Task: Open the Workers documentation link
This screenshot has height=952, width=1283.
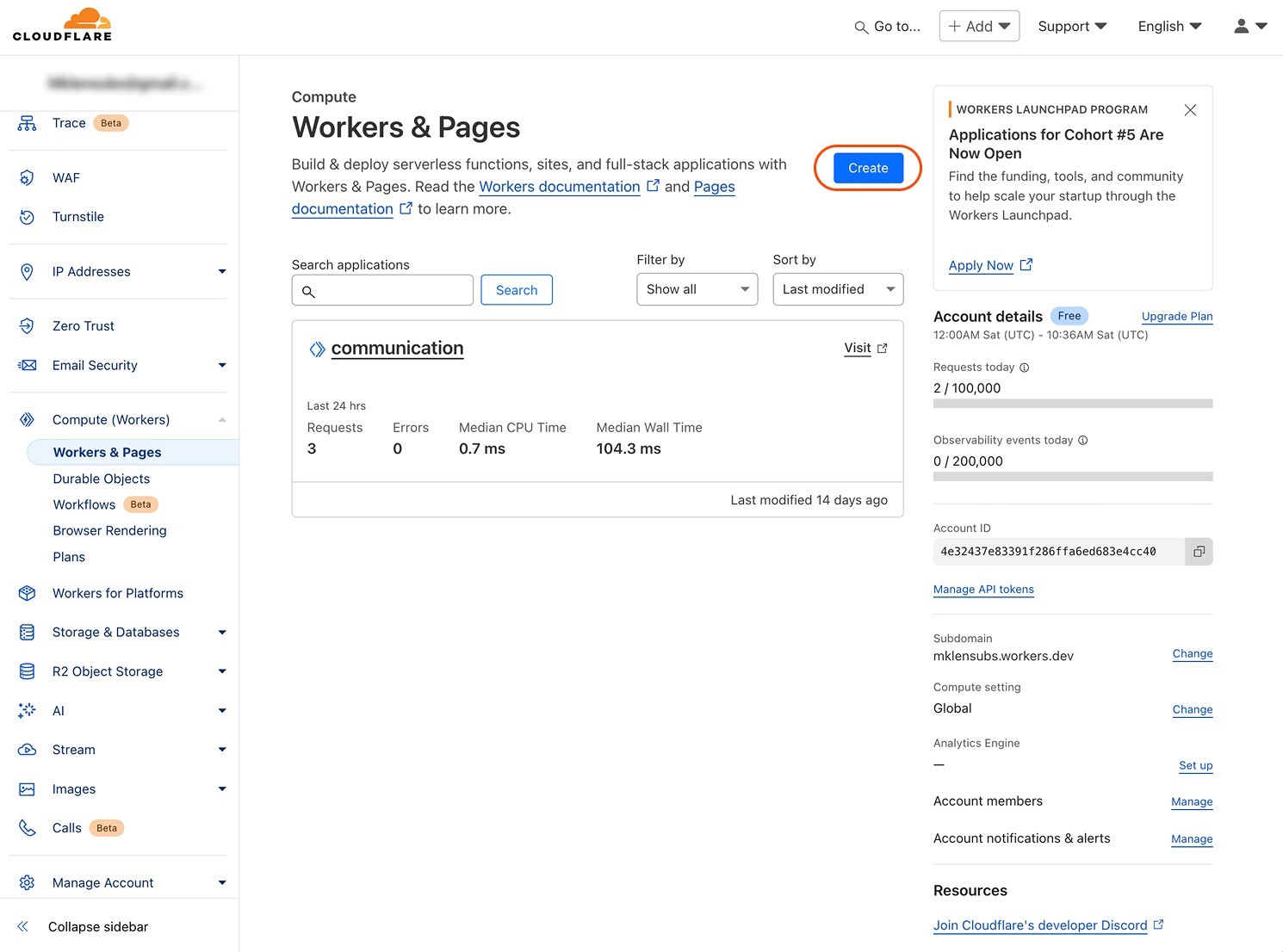Action: 560,187
